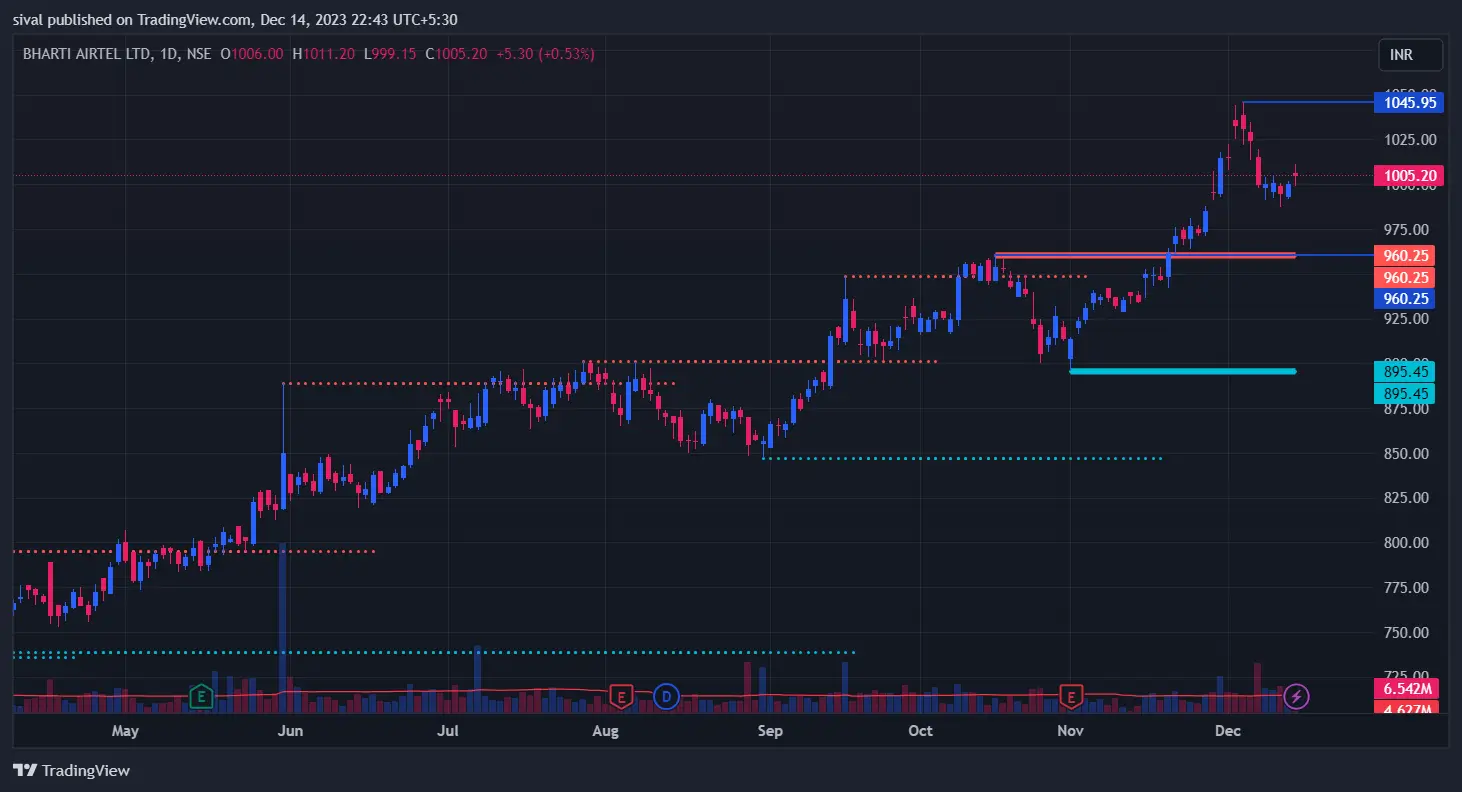Select the pink horizontal line at 960.25
Screen dimensions: 1462x792
click(x=1145, y=255)
